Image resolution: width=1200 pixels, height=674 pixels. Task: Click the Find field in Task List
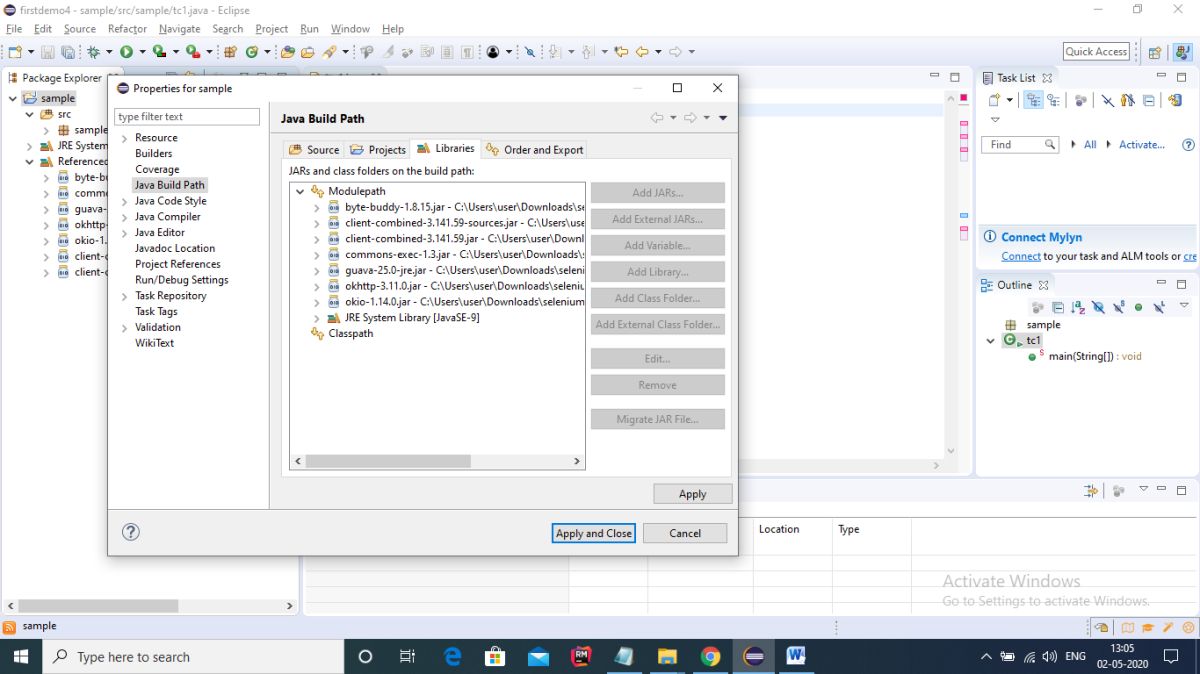pos(1020,145)
